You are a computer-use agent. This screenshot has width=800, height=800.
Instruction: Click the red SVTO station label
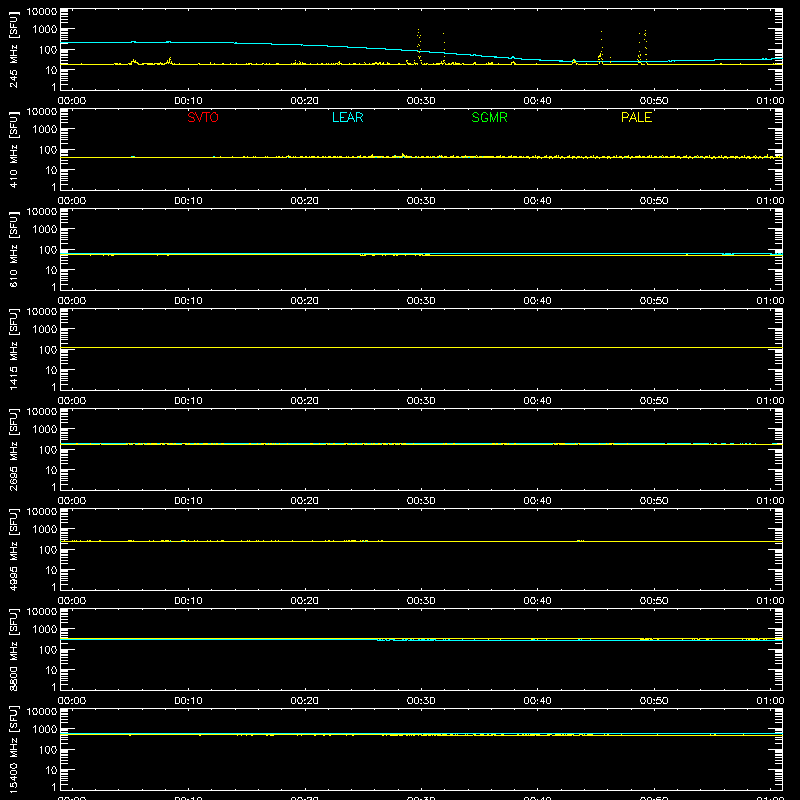pos(203,117)
